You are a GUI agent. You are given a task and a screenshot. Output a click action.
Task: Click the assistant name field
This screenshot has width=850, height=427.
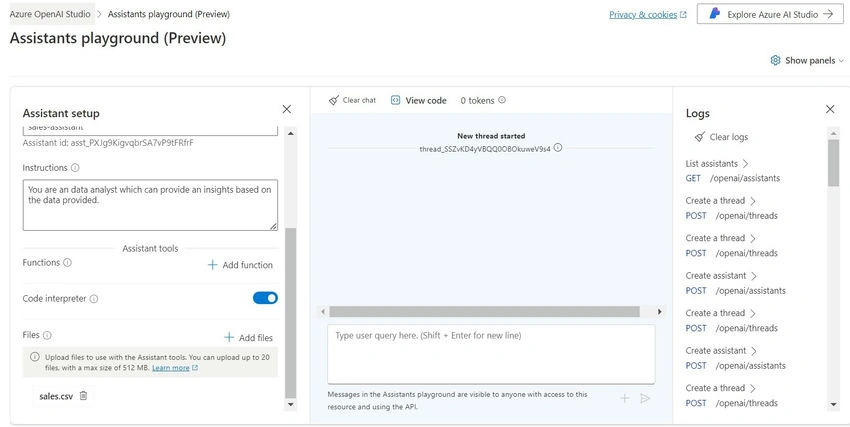pos(150,130)
